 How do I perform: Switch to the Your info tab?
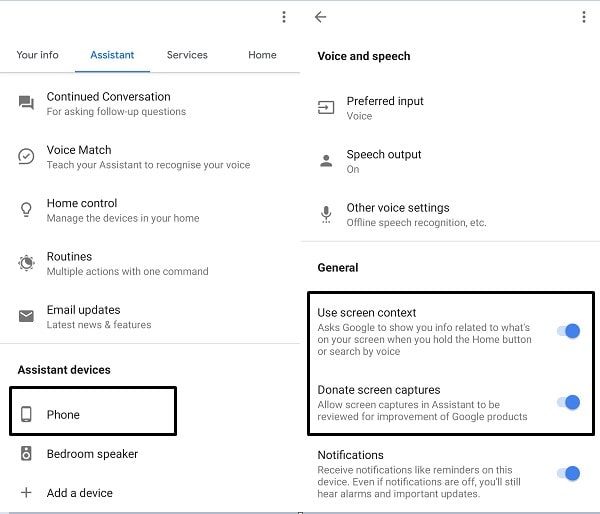pos(38,55)
